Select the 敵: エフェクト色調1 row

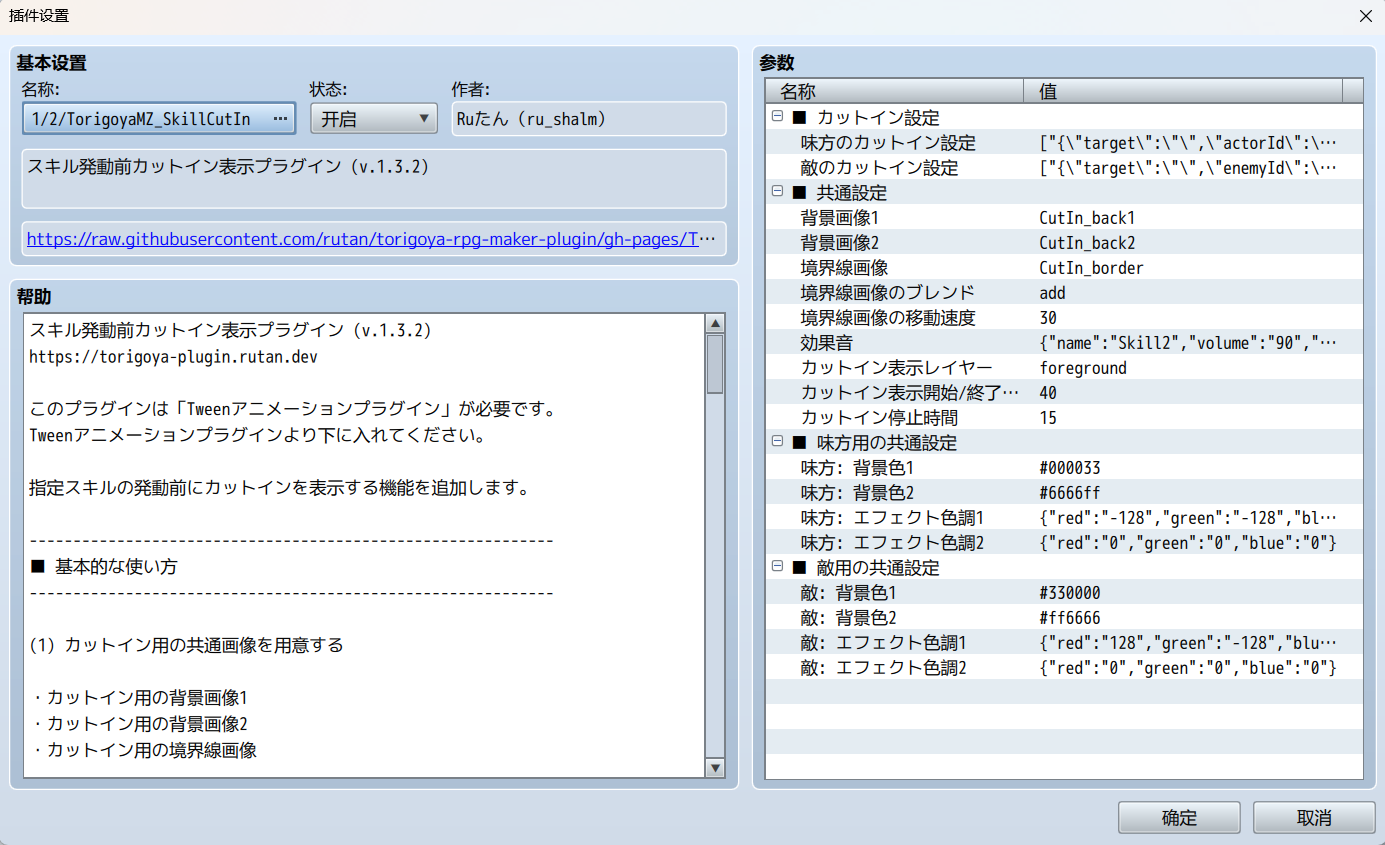pyautogui.click(x=1064, y=642)
